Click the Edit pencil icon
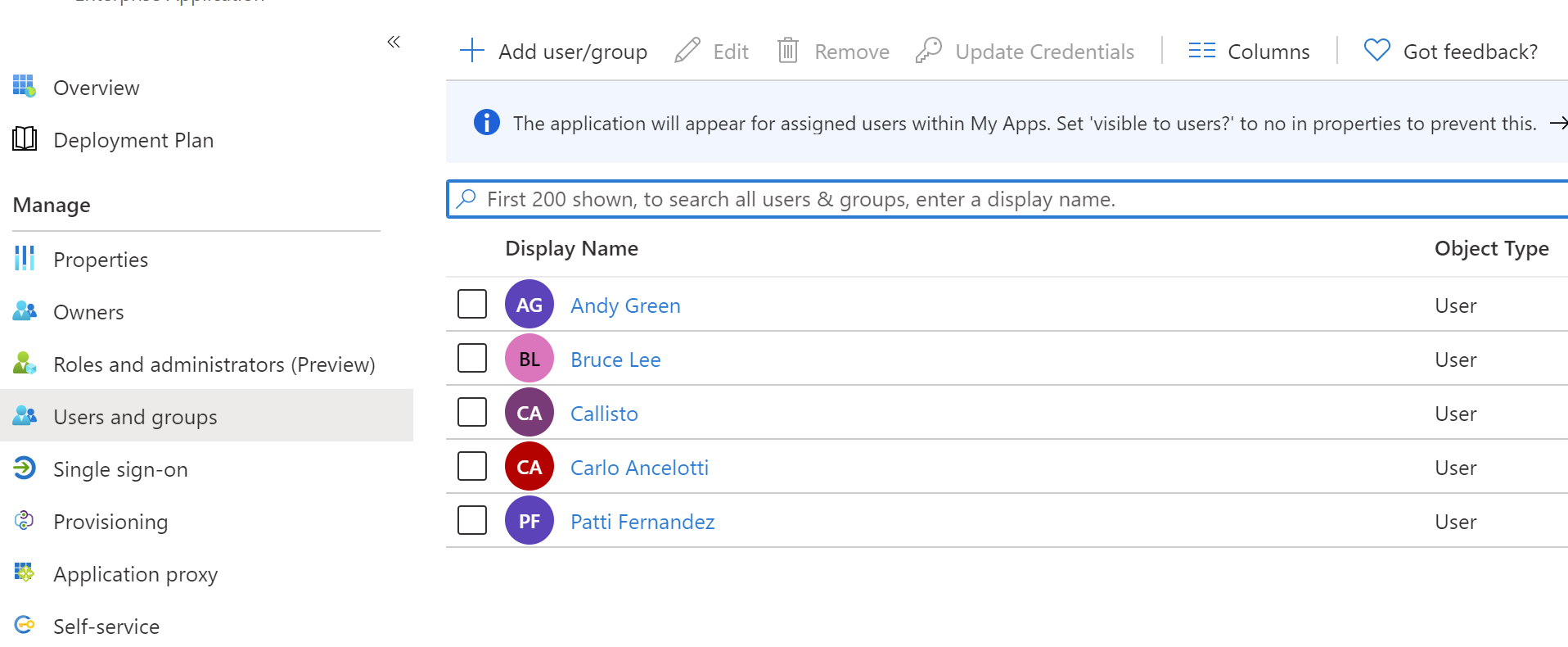 click(687, 51)
